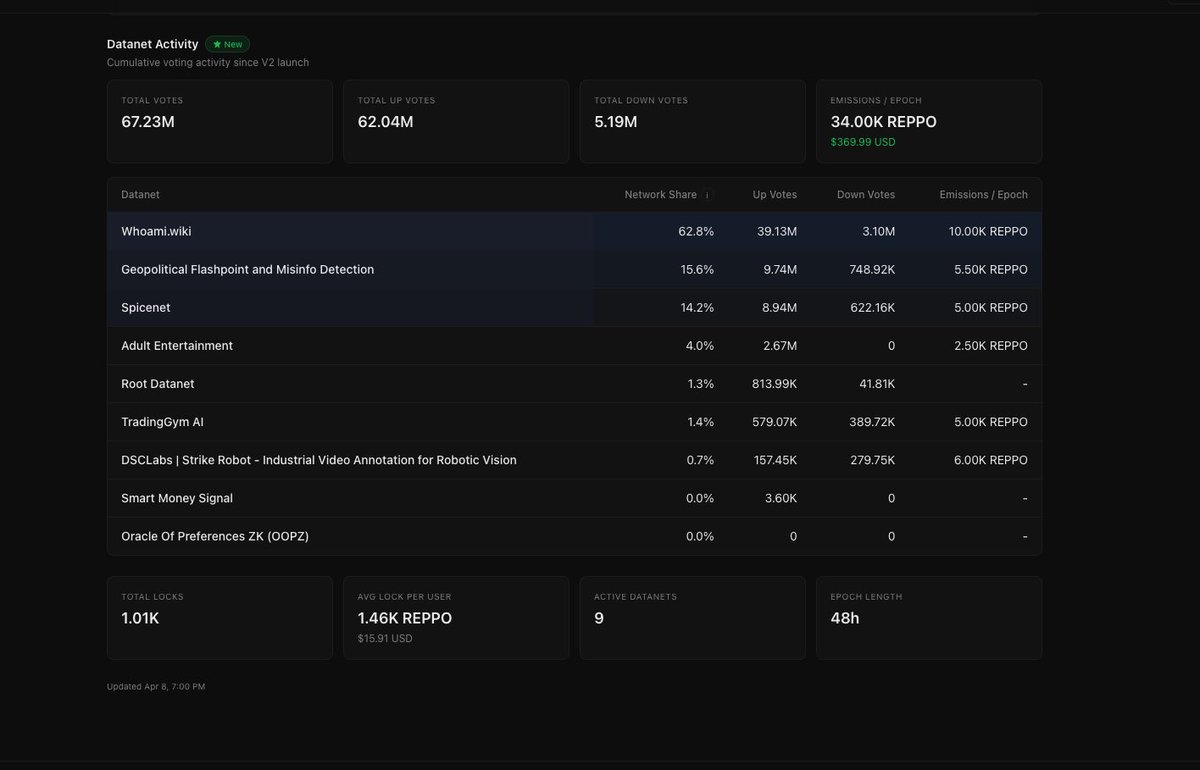Click the $369.99 USD green amount
The height and width of the screenshot is (770, 1200).
(x=863, y=142)
